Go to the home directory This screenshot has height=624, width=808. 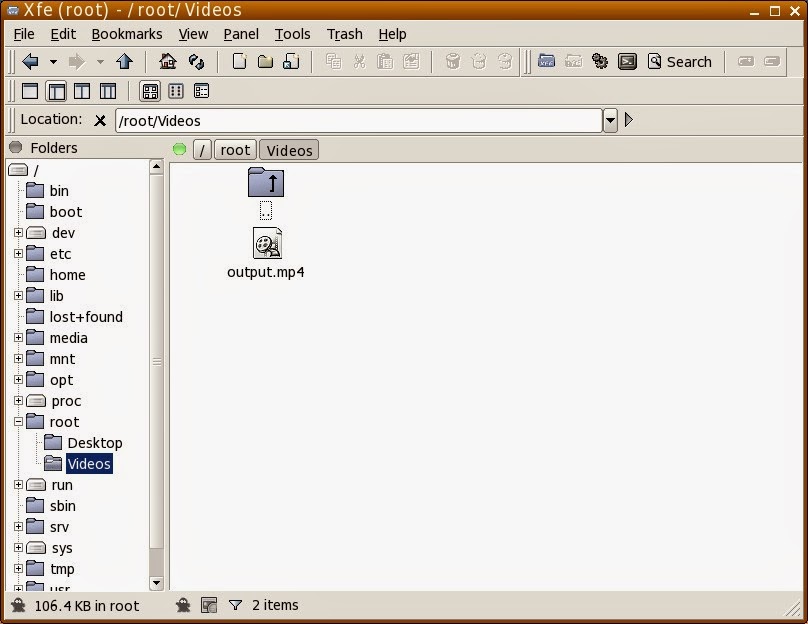167,62
